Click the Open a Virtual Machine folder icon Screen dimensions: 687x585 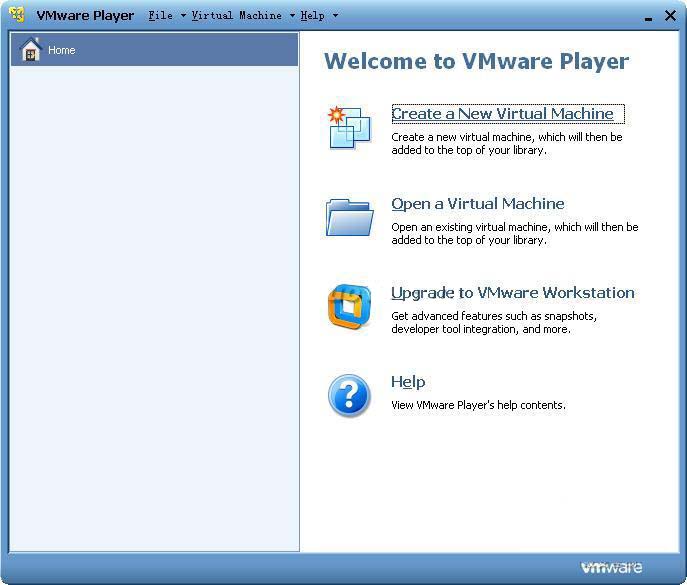point(349,217)
